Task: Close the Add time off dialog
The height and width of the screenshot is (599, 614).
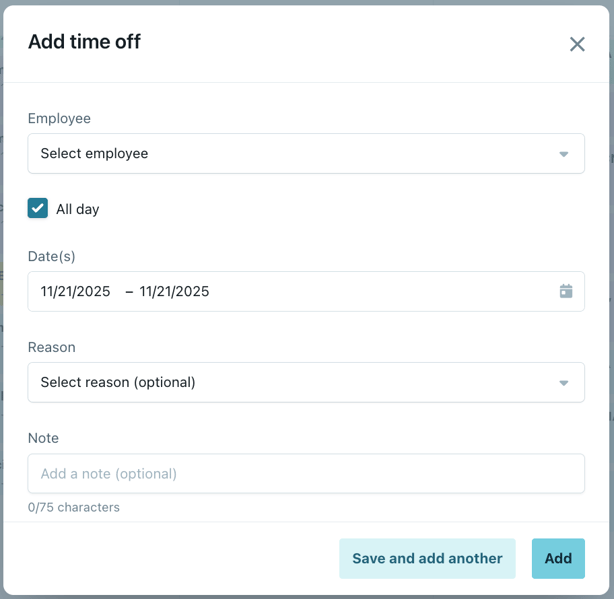Action: (x=577, y=44)
